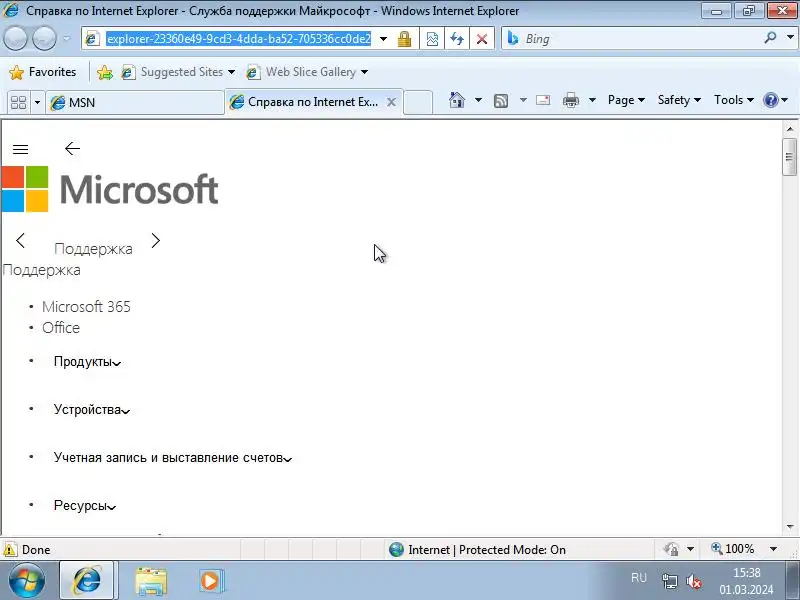Toggle Compatibility View icon
800x600 pixels.
pos(432,39)
